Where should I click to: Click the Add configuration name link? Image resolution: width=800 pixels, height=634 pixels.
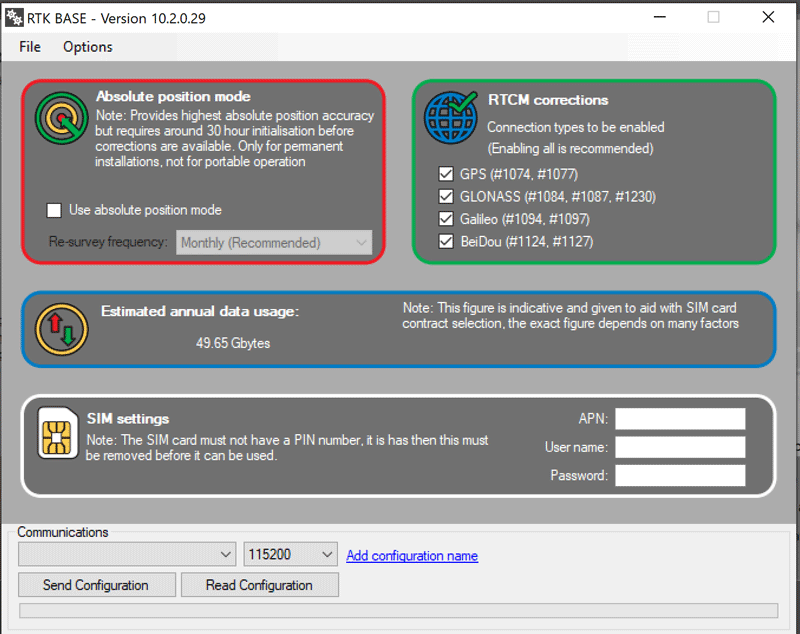click(412, 556)
